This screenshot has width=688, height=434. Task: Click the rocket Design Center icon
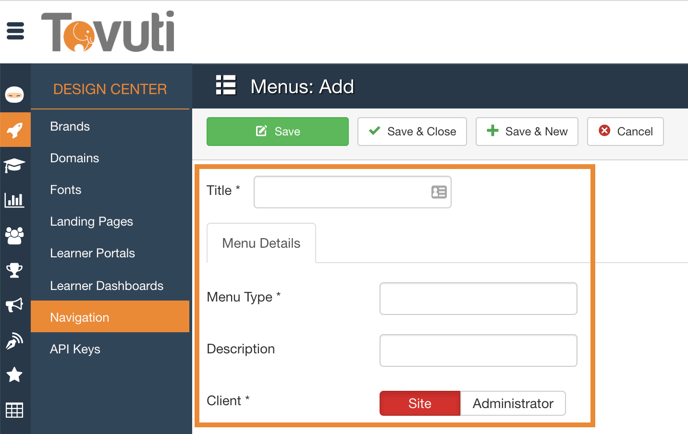tap(14, 130)
